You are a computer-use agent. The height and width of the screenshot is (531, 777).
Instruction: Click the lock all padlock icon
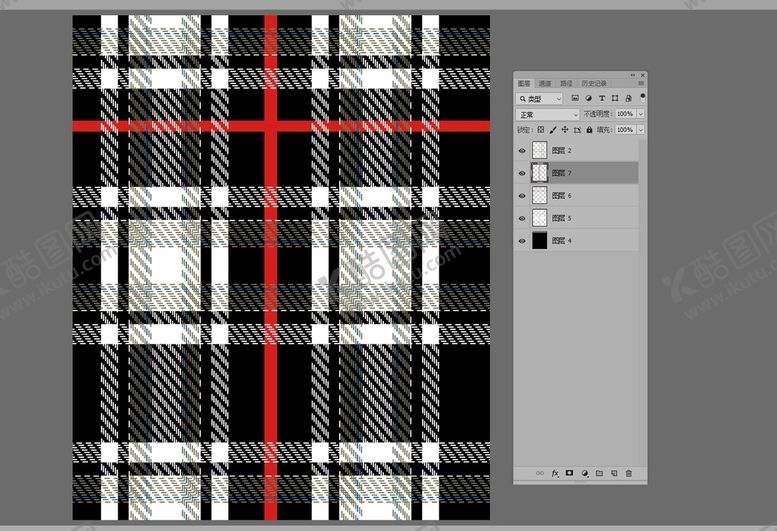point(589,130)
